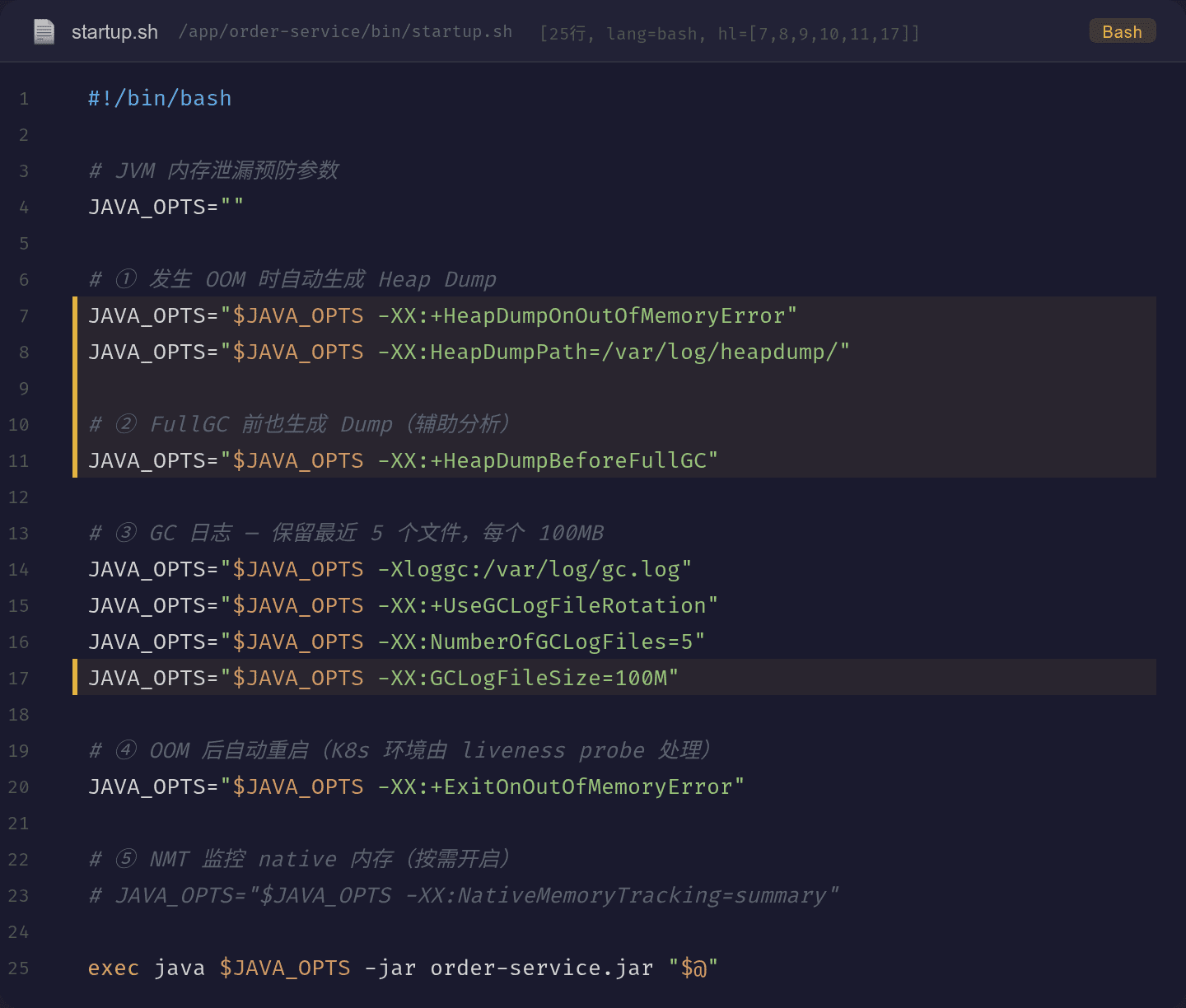Click the line with -XX:NumberOfGCLogFiles=5
The image size is (1186, 1008).
(397, 642)
